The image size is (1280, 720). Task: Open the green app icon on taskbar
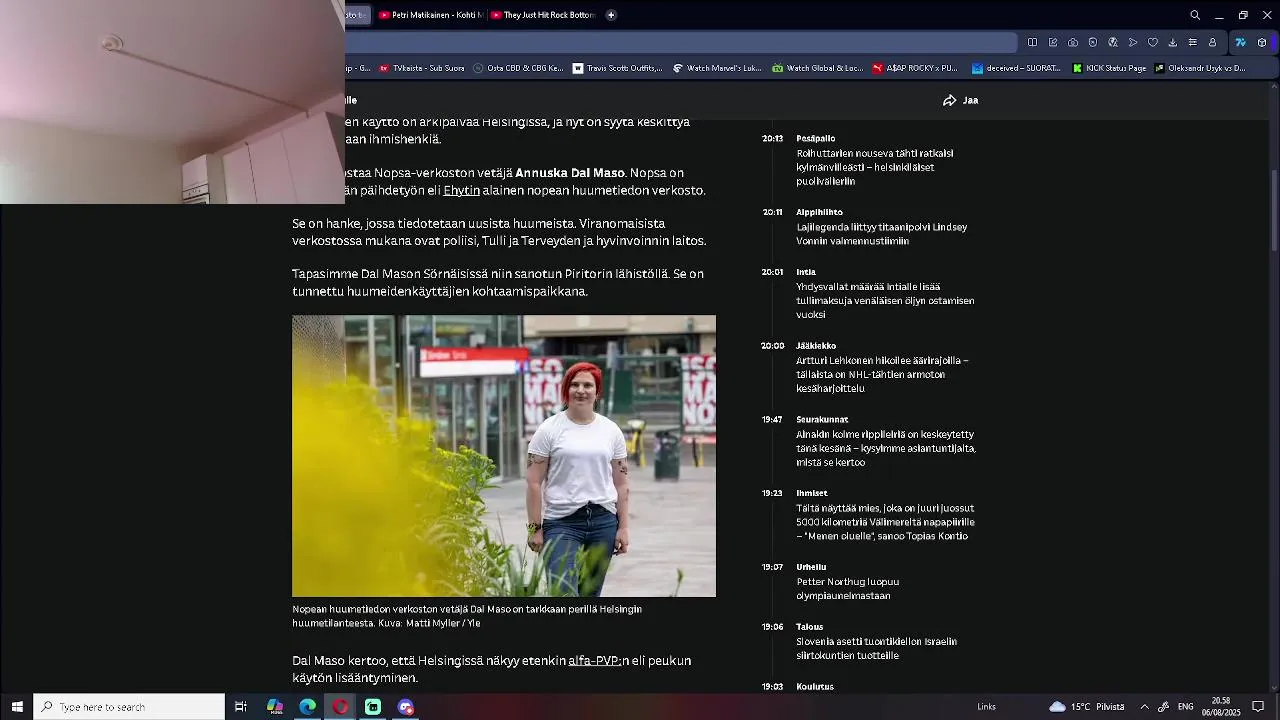(373, 707)
